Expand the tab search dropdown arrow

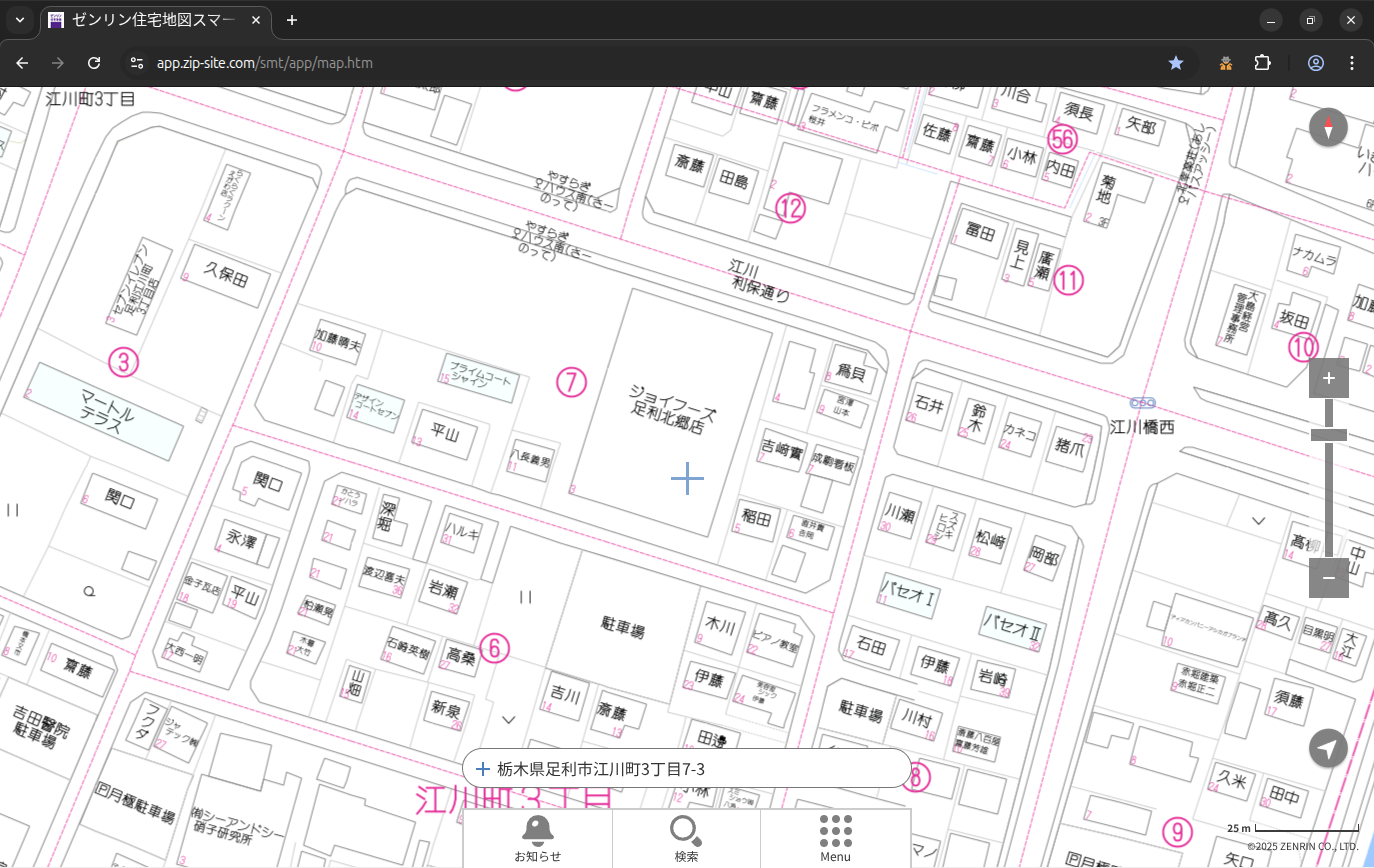(19, 20)
